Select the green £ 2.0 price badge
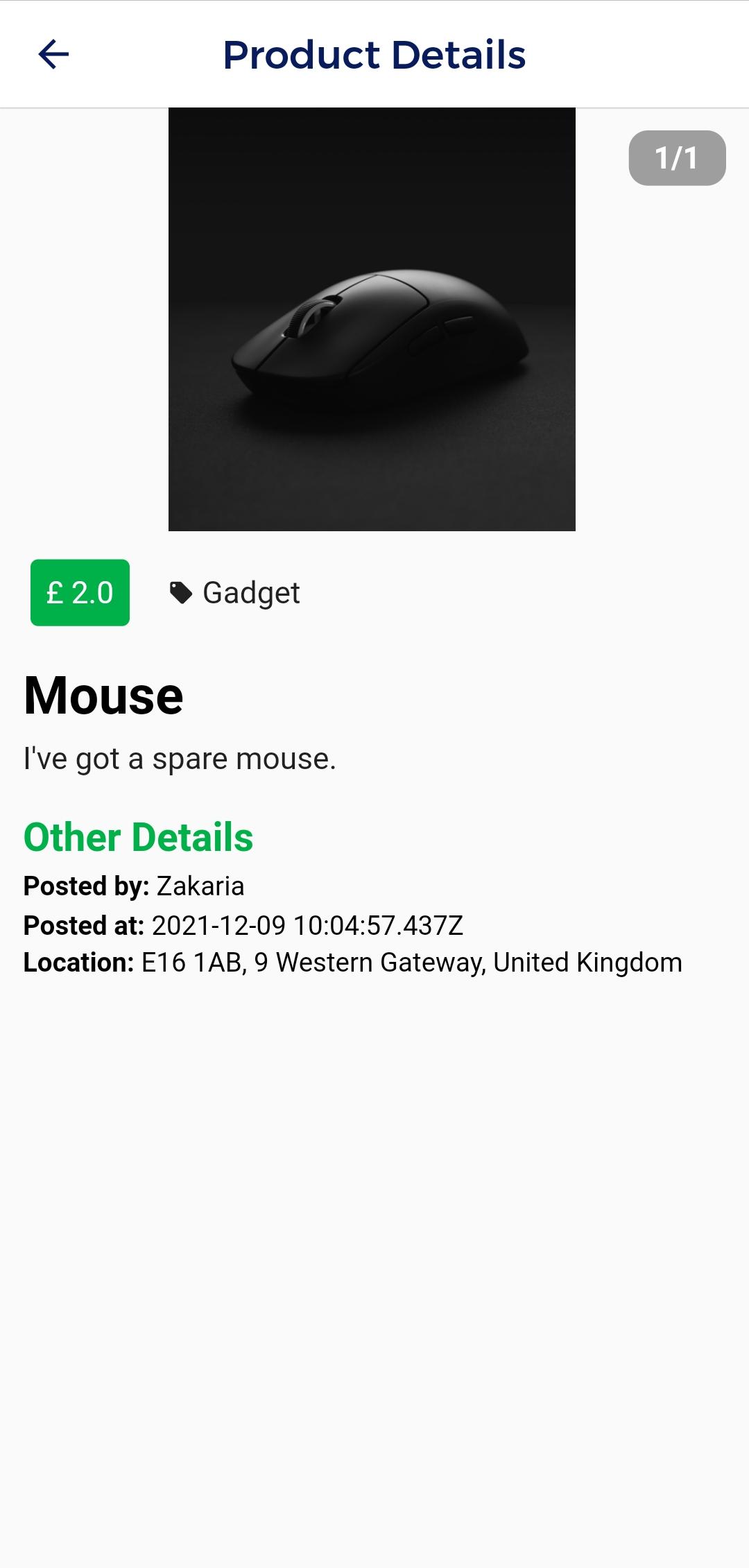 (80, 593)
